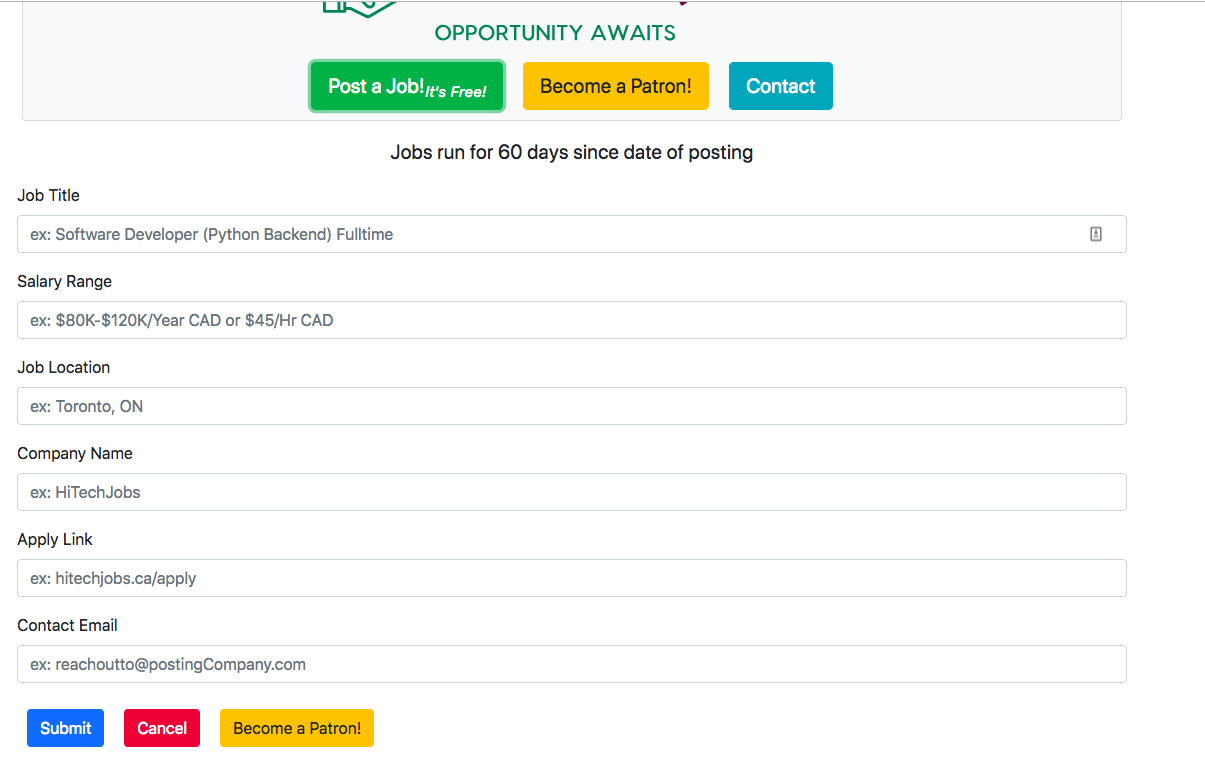The width and height of the screenshot is (1205, 765).
Task: Click the OPPORTUNITY AWAITS heading
Action: click(554, 32)
